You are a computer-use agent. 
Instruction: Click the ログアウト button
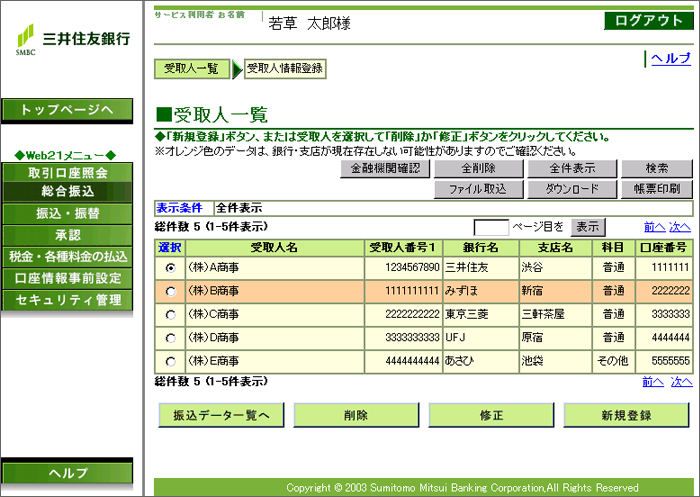coord(649,21)
